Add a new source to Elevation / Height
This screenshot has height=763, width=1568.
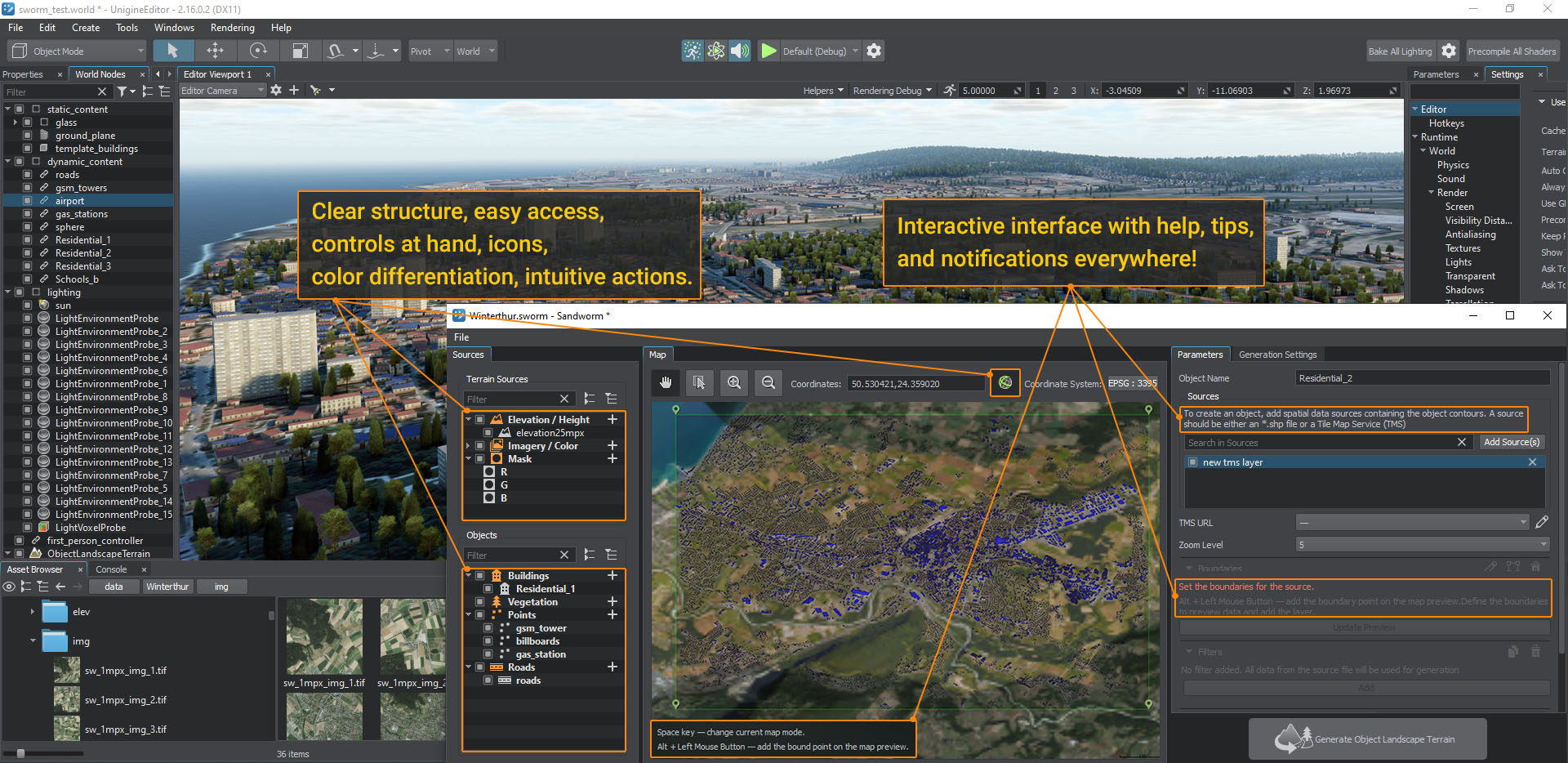tap(612, 419)
